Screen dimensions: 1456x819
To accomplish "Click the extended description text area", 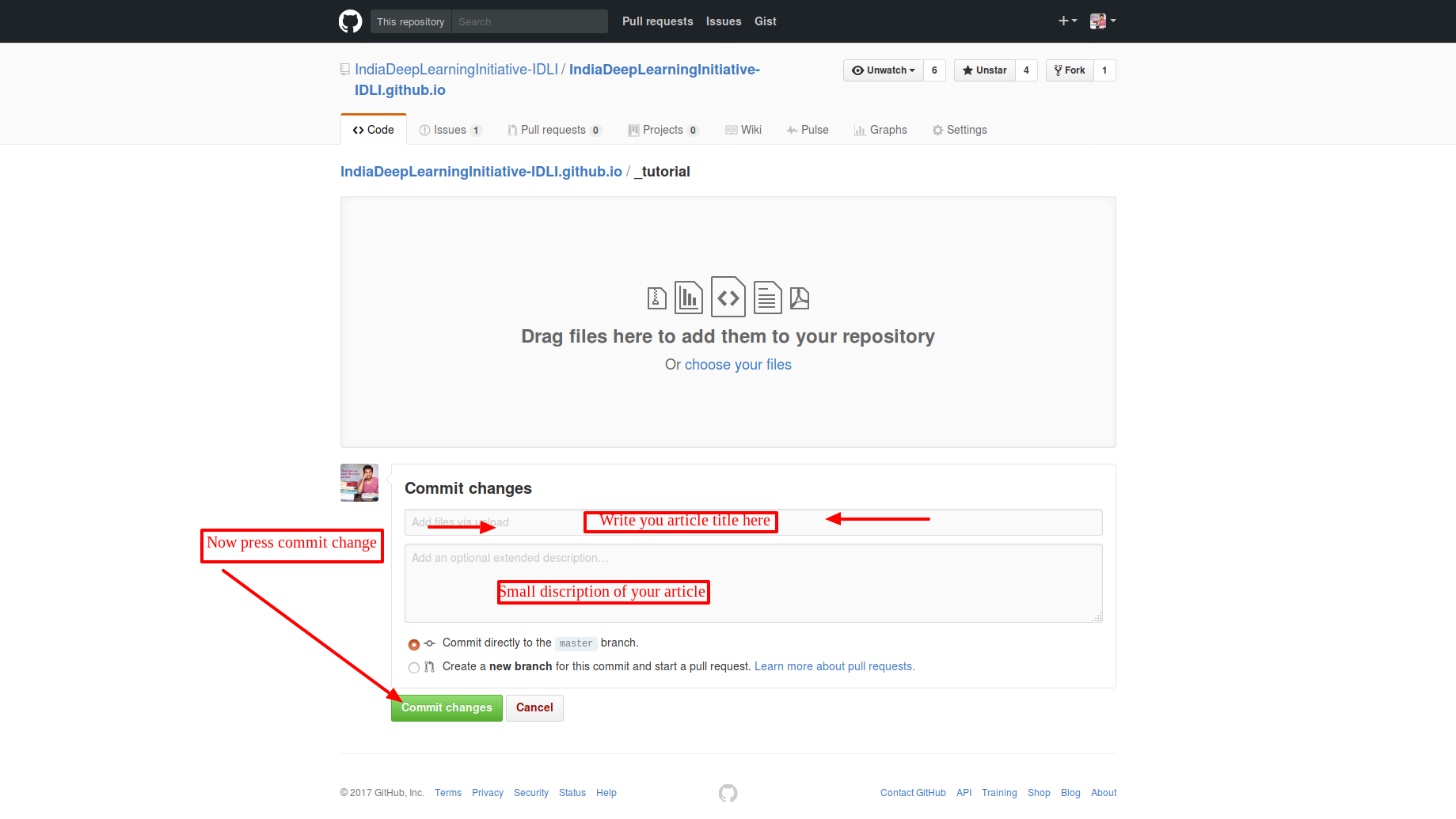I will click(754, 583).
